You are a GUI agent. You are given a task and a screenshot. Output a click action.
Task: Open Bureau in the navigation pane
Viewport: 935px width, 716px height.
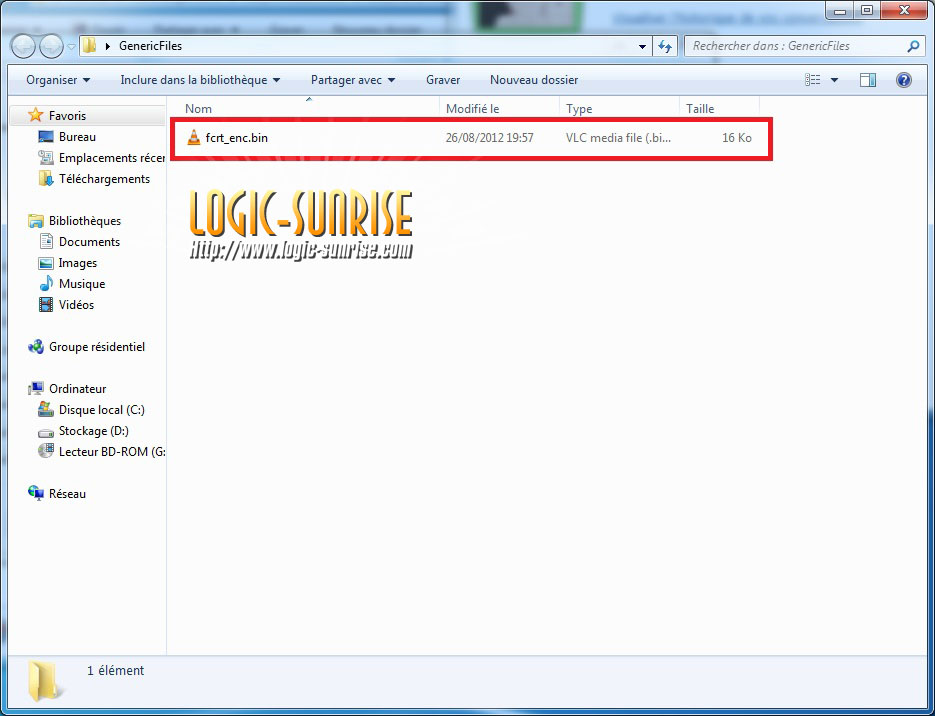(x=78, y=137)
